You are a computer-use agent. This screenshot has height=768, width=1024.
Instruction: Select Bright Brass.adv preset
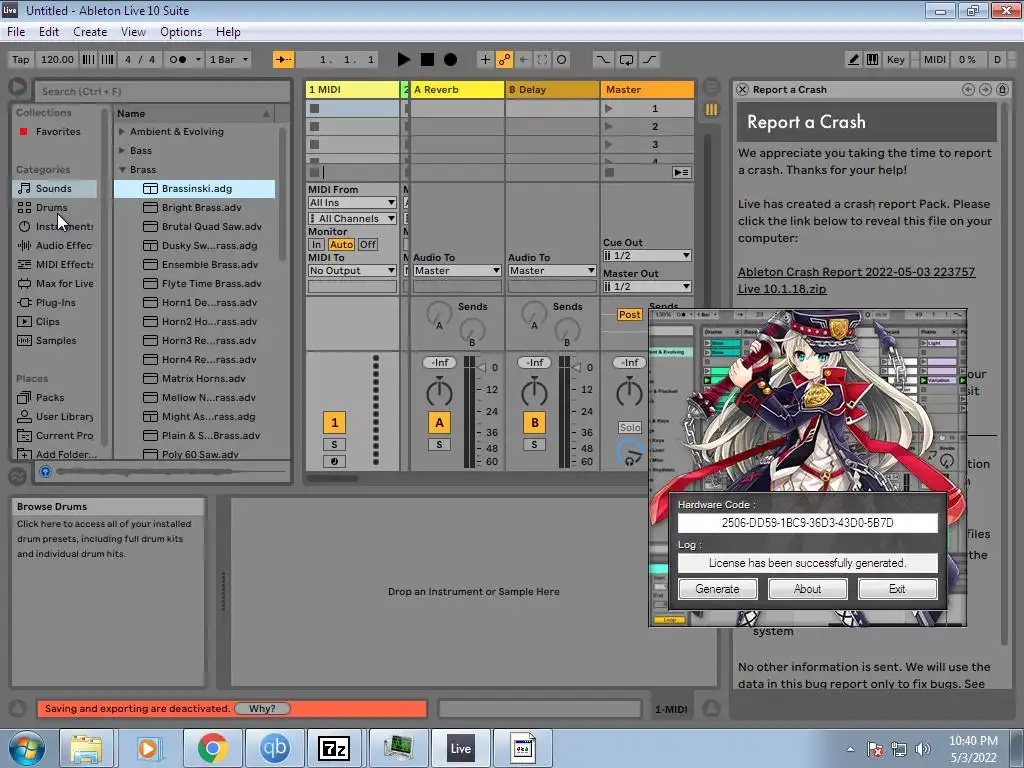[x=195, y=207]
